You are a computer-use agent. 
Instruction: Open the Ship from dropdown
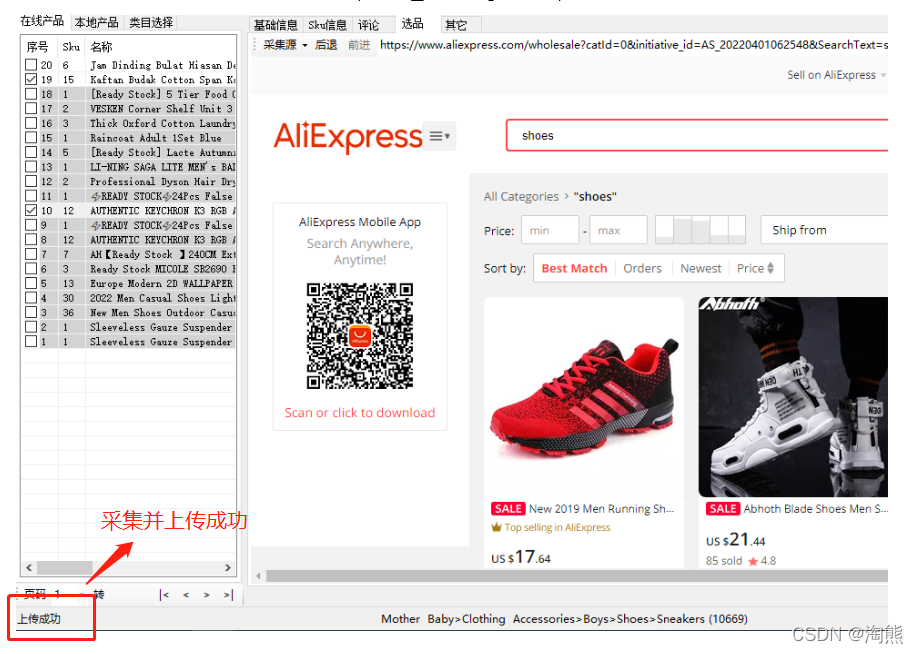point(824,230)
